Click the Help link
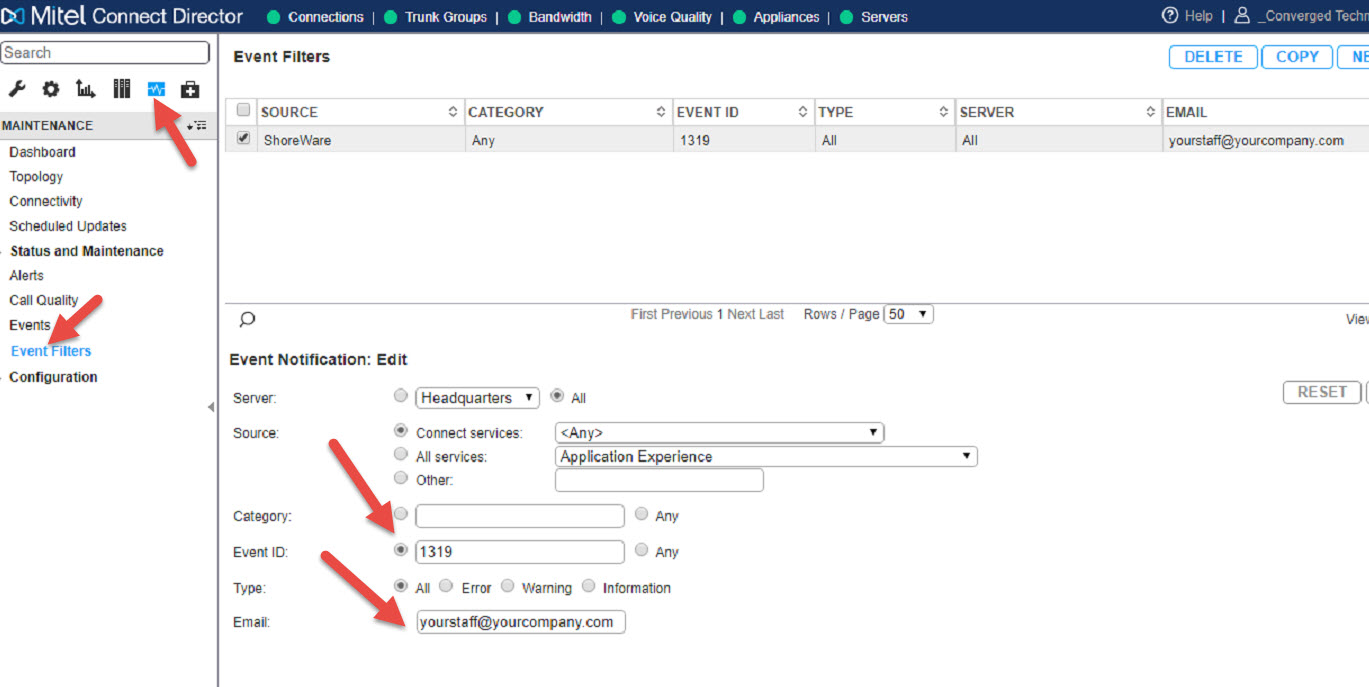 click(x=1198, y=16)
